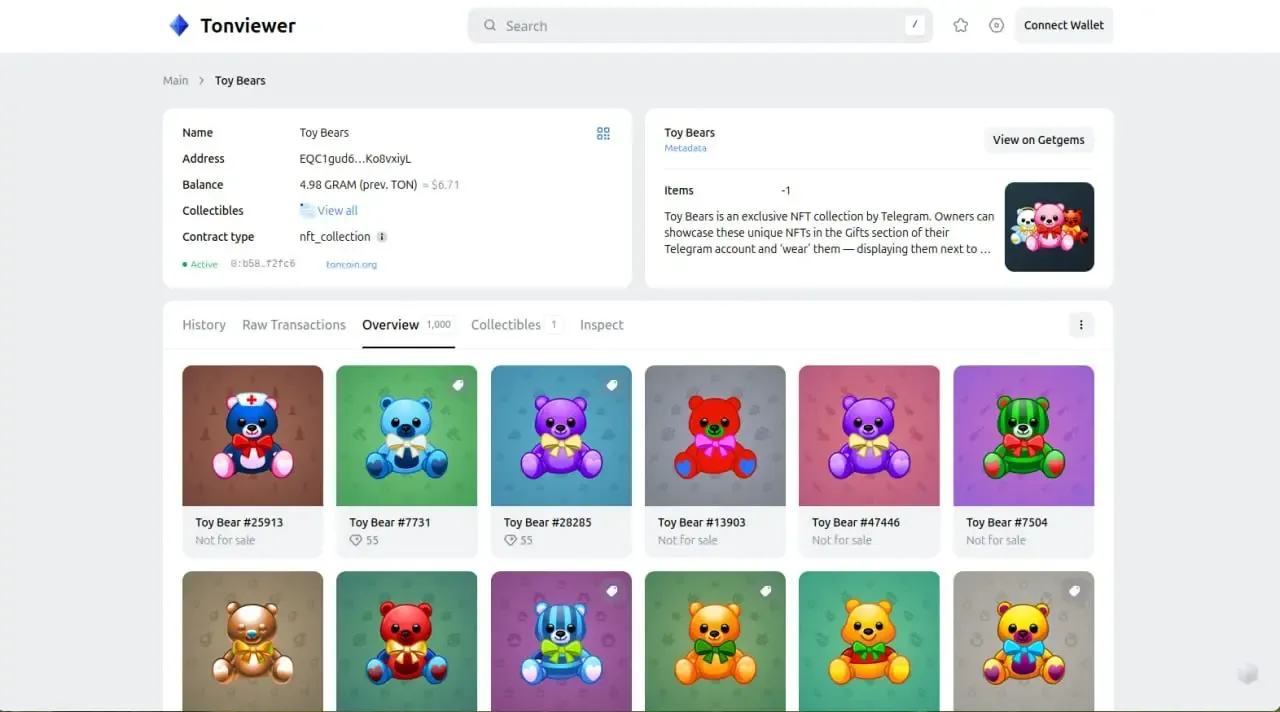Click the sale tag on blue striped bear
This screenshot has width=1280, height=712.
pyautogui.click(x=612, y=591)
